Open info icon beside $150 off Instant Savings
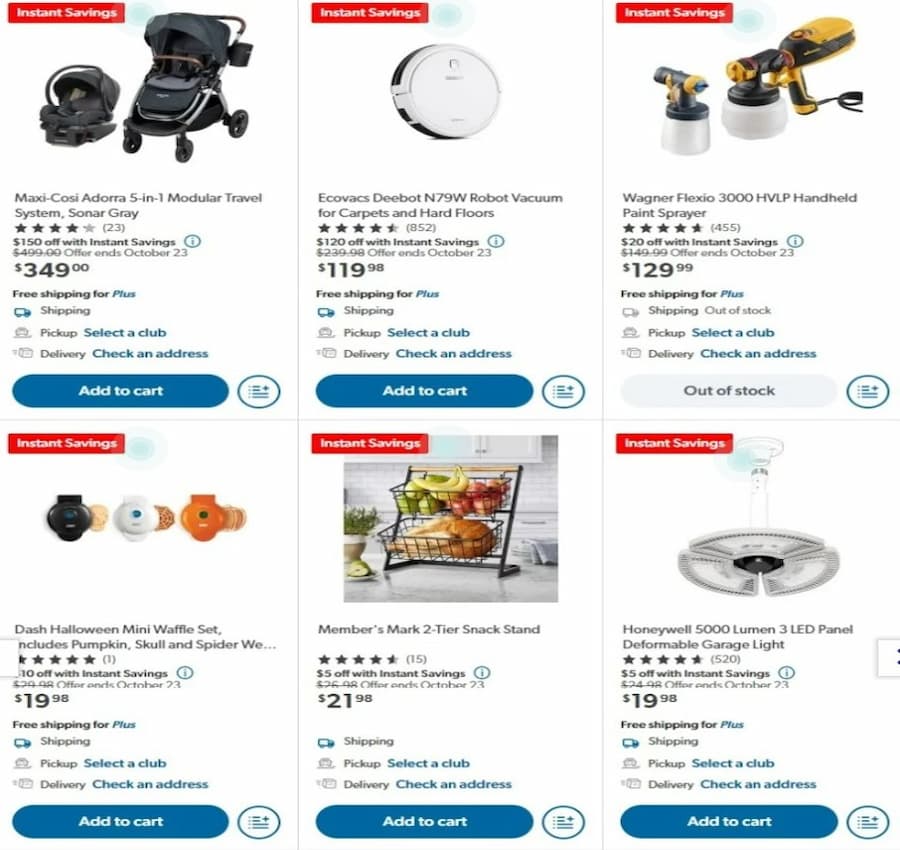The width and height of the screenshot is (900, 850). [192, 241]
